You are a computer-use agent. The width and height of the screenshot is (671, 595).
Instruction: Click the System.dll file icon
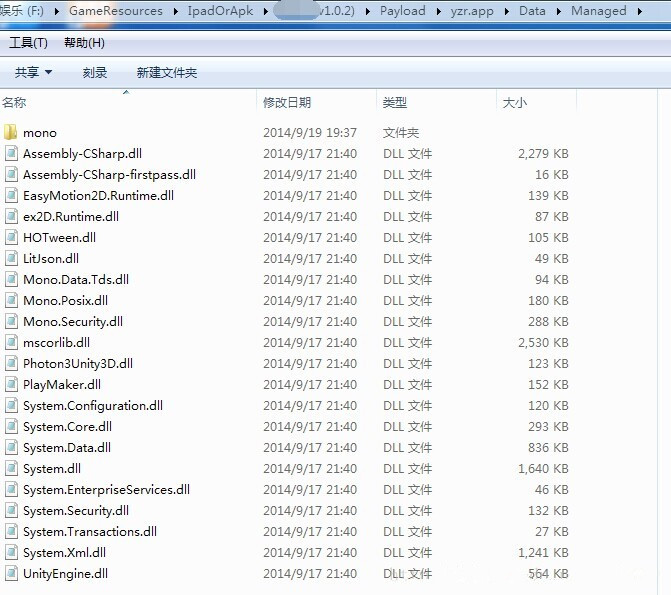[11, 468]
